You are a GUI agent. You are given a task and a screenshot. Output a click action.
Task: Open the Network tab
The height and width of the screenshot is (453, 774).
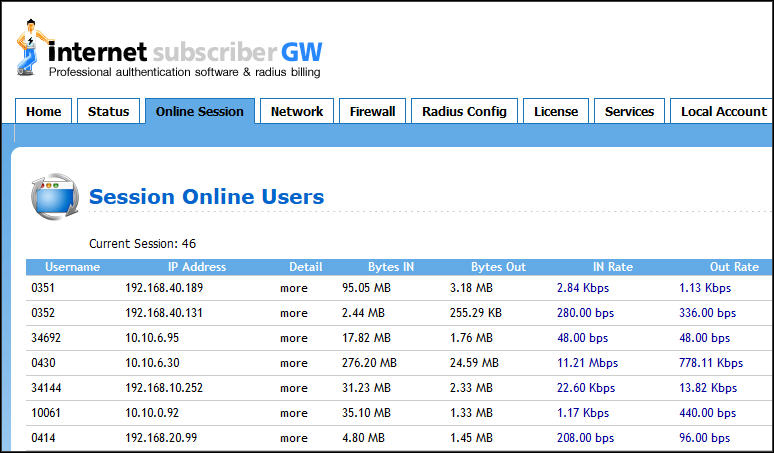[x=297, y=112]
